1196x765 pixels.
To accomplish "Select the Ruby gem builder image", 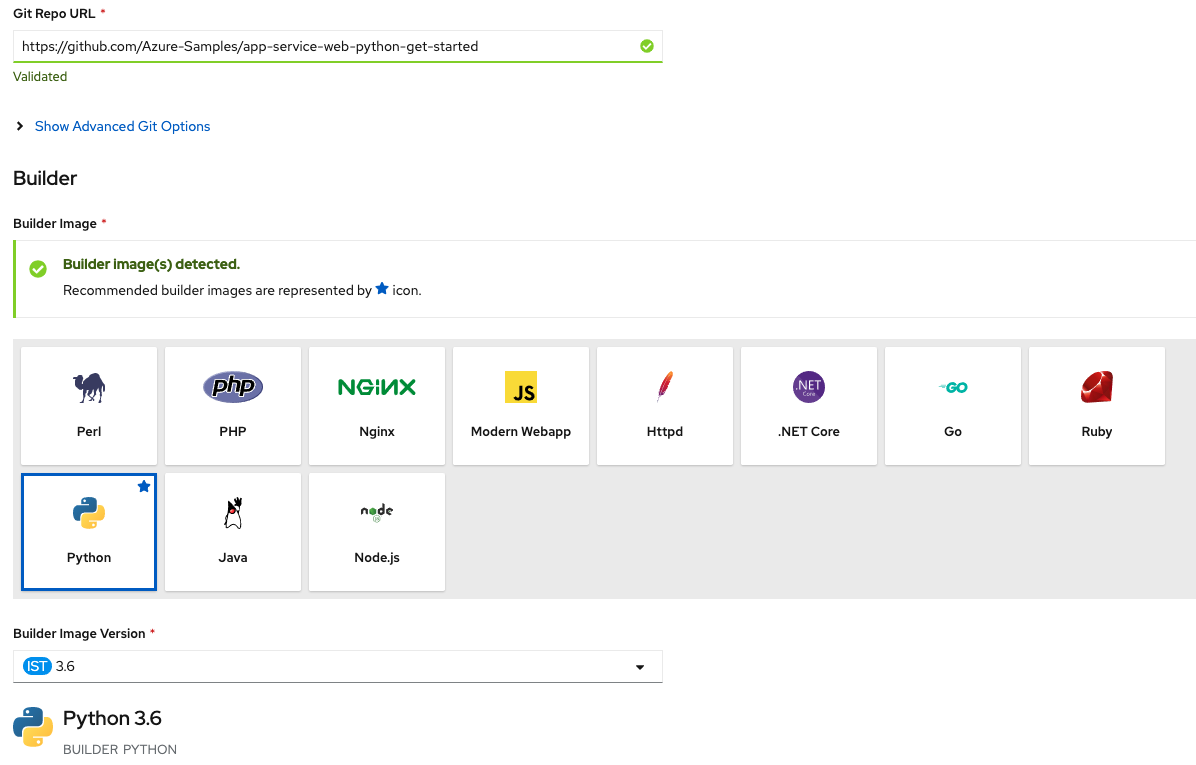I will (1097, 406).
